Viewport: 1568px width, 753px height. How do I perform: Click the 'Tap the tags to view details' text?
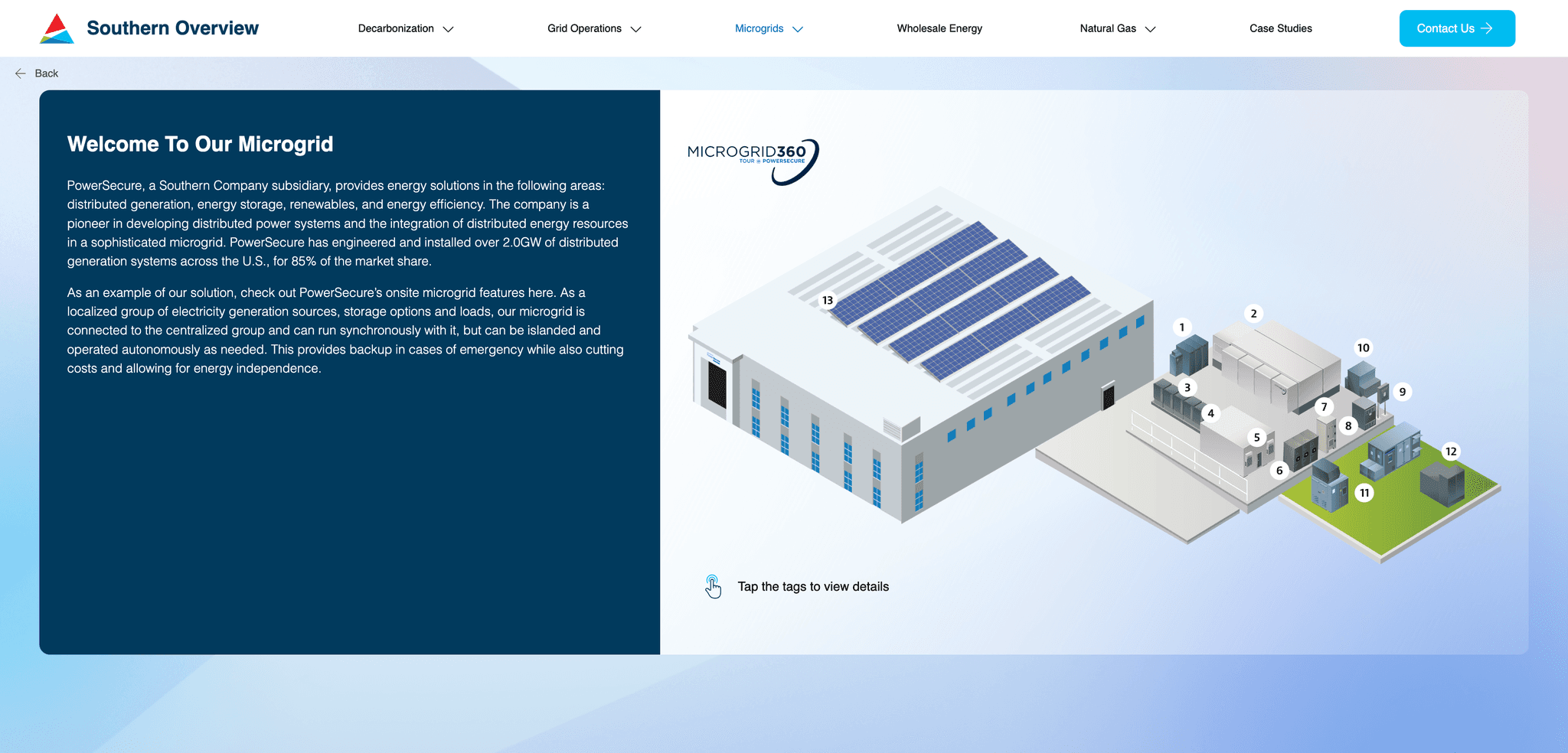pos(813,587)
